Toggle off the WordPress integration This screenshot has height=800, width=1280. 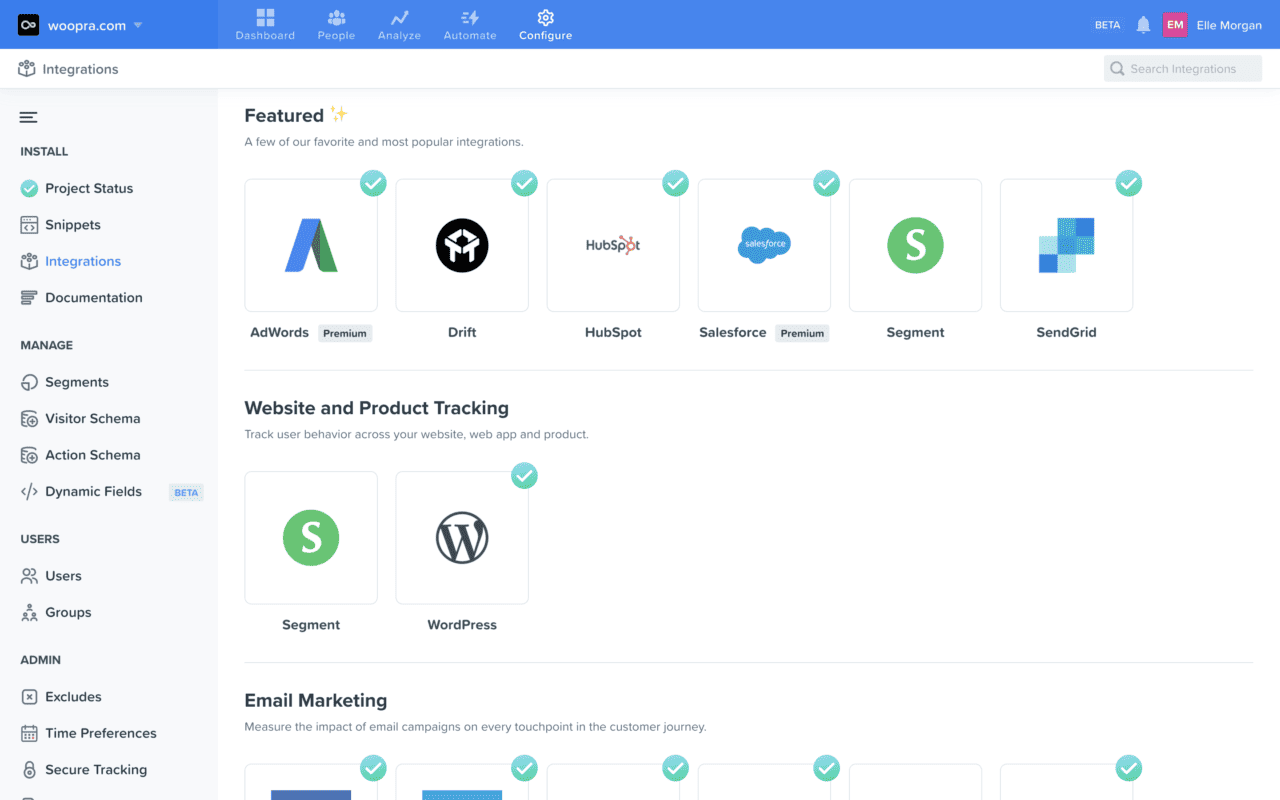[x=524, y=476]
